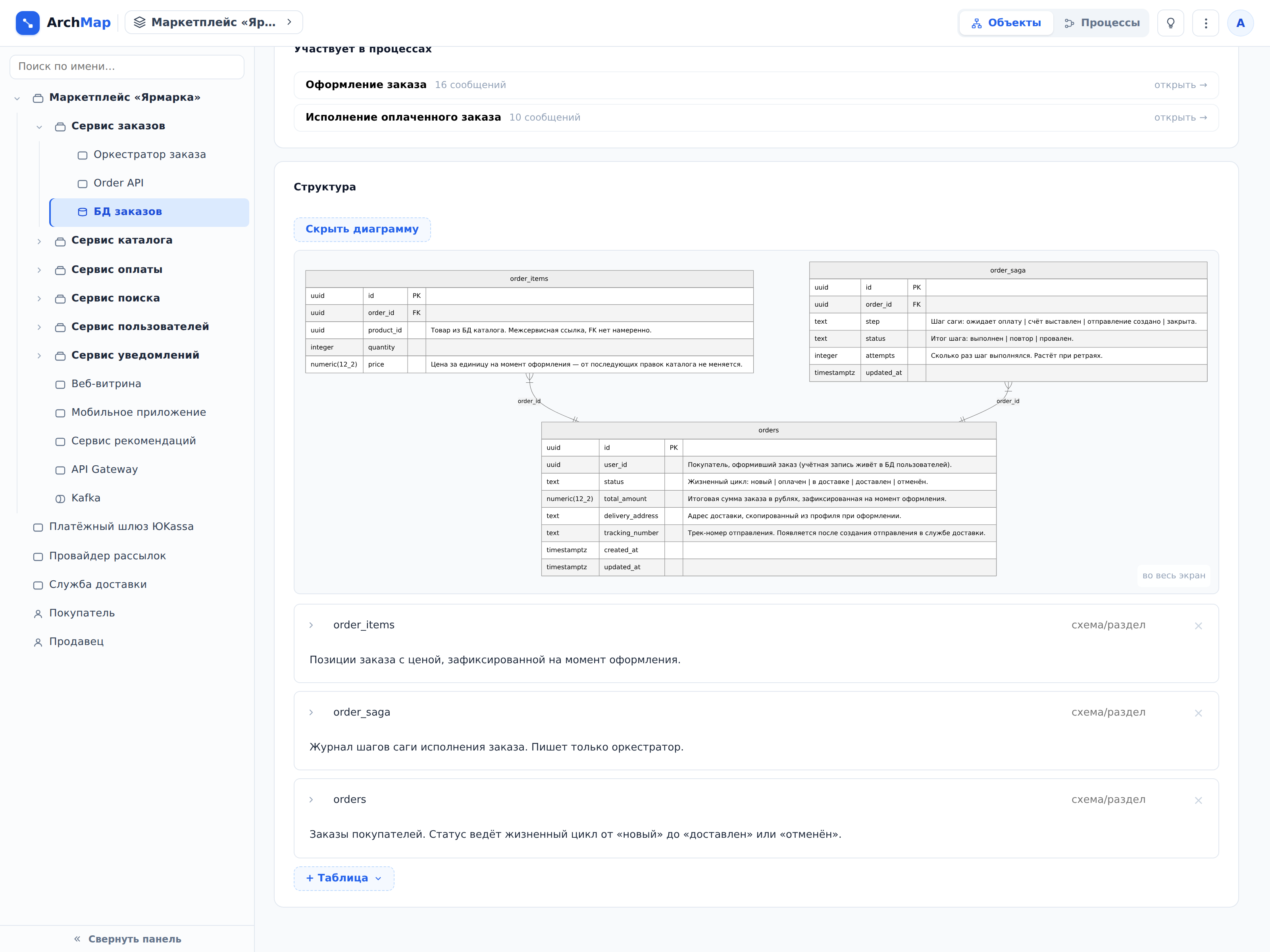Click the Скрыть диаграмму button
Viewport: 1270px width, 952px height.
click(x=362, y=229)
